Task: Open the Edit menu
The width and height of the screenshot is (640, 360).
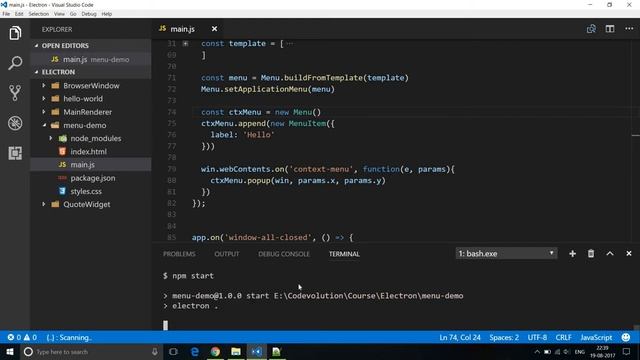Action: tap(19, 14)
